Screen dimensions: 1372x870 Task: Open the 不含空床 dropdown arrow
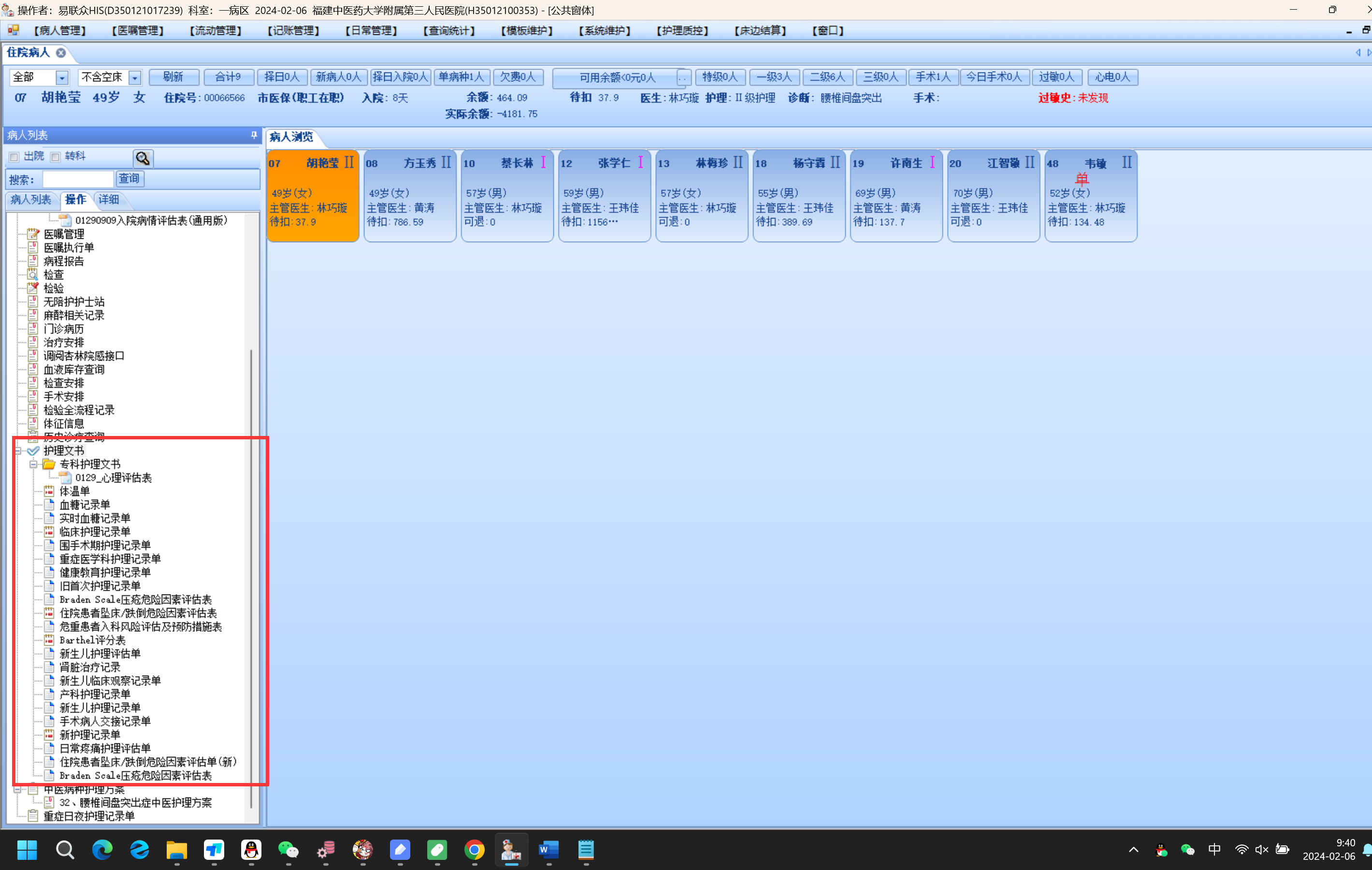134,77
